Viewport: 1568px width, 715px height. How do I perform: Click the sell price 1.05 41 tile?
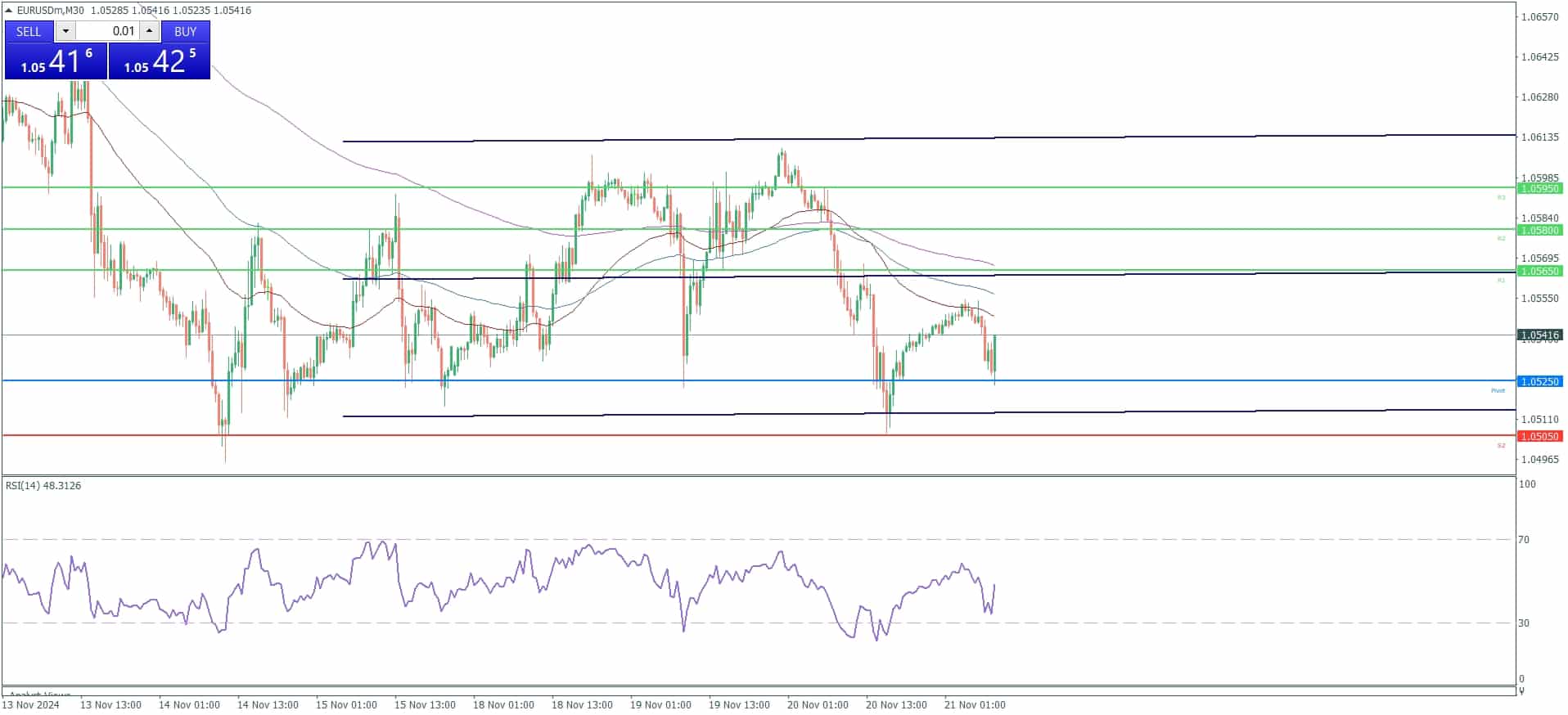(x=56, y=61)
